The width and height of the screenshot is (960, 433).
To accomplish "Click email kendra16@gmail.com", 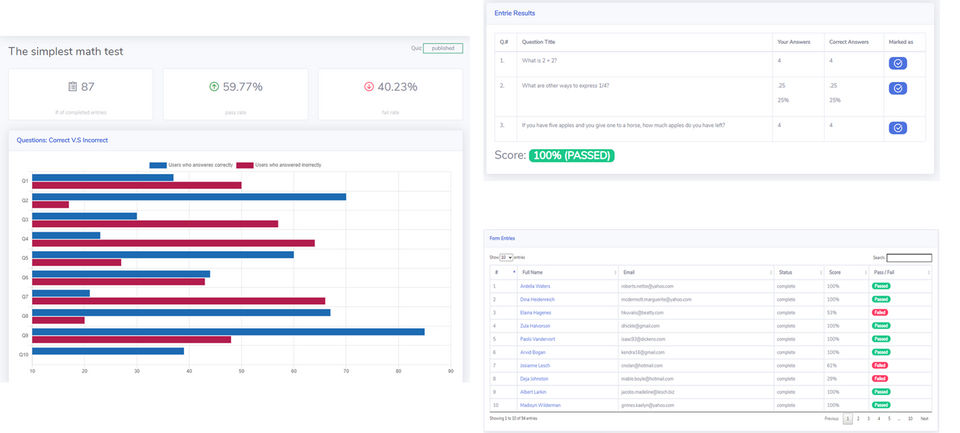I will click(x=641, y=352).
